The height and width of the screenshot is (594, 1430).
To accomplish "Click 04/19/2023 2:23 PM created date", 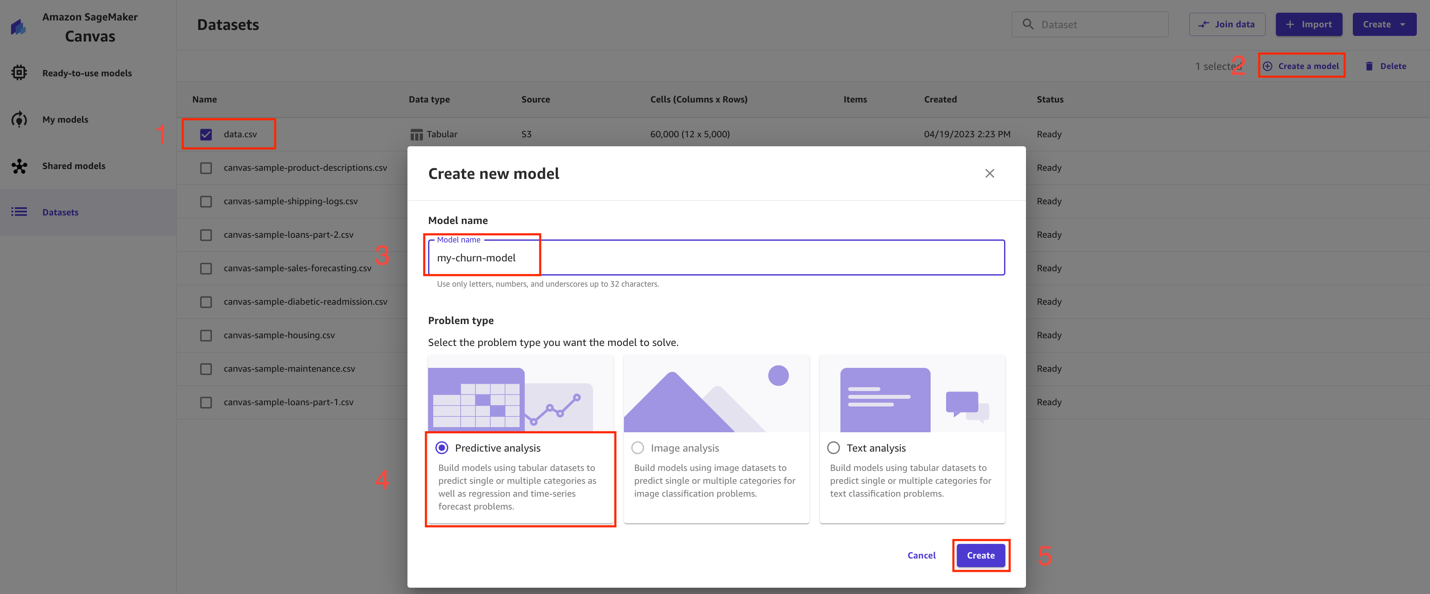I will point(967,134).
